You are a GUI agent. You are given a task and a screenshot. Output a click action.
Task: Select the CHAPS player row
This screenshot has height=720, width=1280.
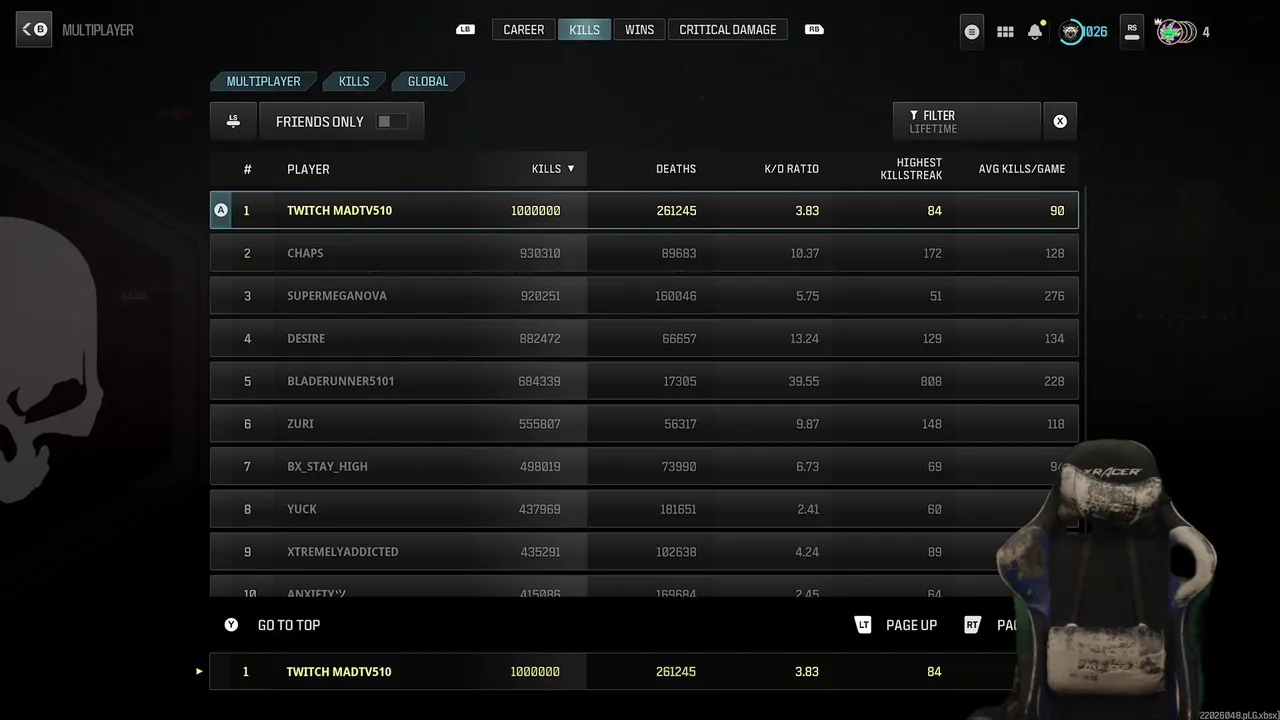click(644, 253)
